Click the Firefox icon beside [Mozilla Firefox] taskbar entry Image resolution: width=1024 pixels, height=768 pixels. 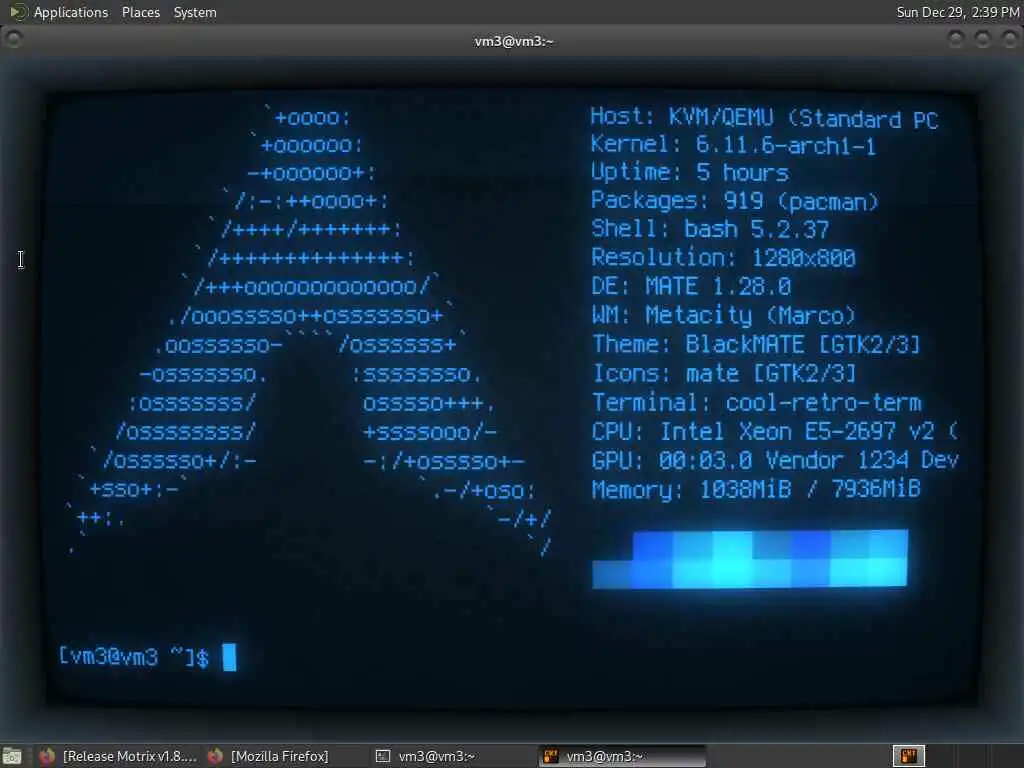tap(215, 756)
